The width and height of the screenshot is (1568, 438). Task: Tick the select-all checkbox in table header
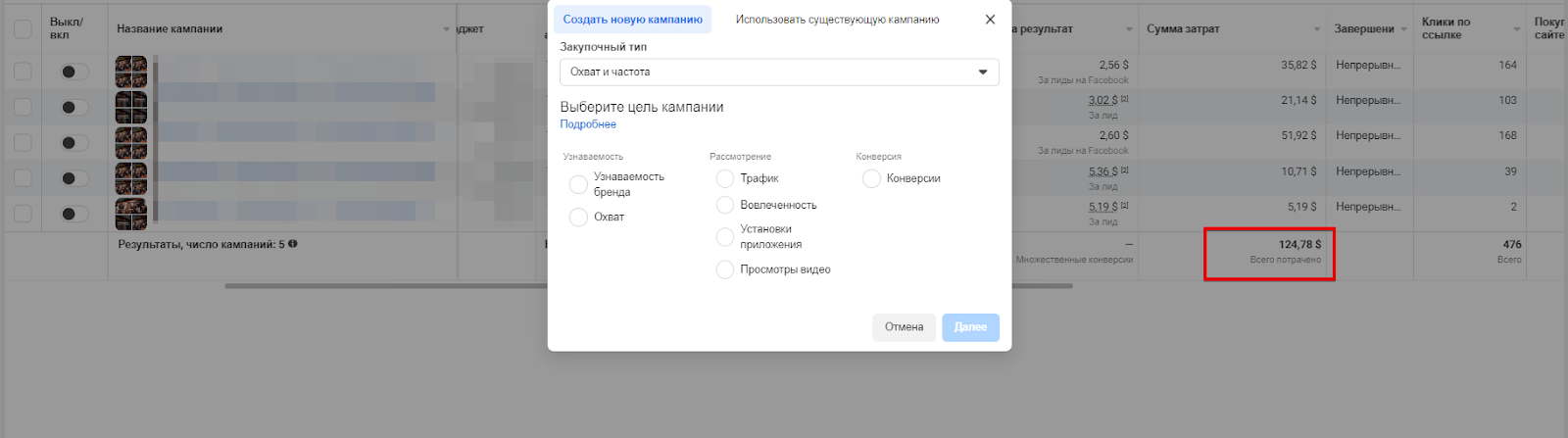tap(23, 29)
